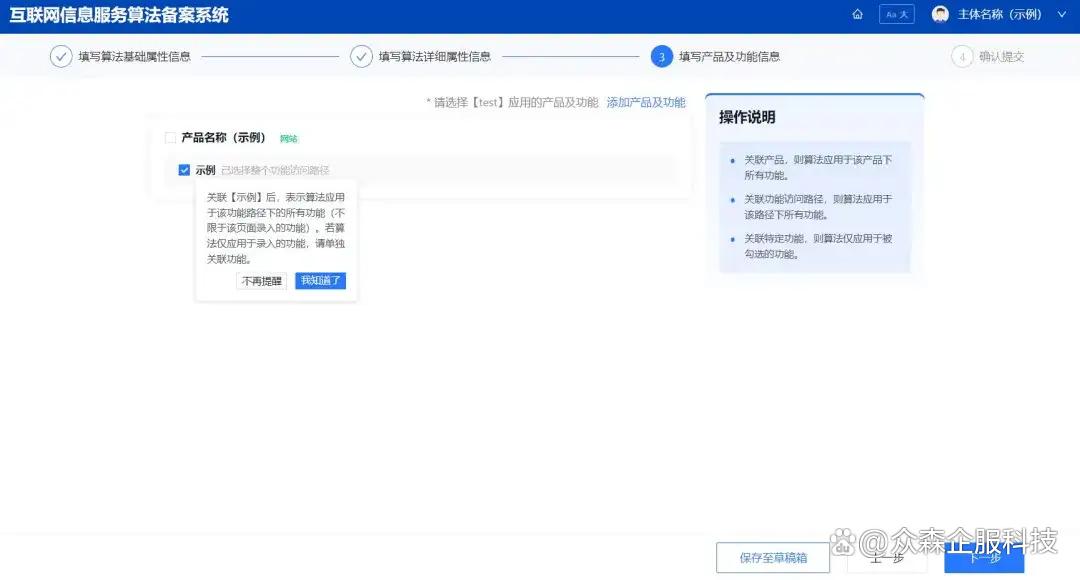The height and width of the screenshot is (580, 1080).
Task: Click the 上一步 button
Action: coord(887,558)
